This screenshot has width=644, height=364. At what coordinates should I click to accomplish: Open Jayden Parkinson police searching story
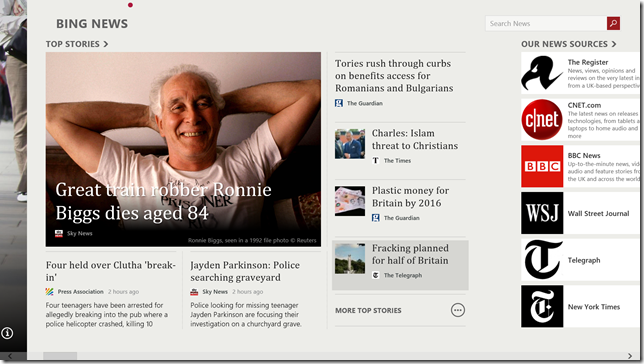pyautogui.click(x=245, y=271)
